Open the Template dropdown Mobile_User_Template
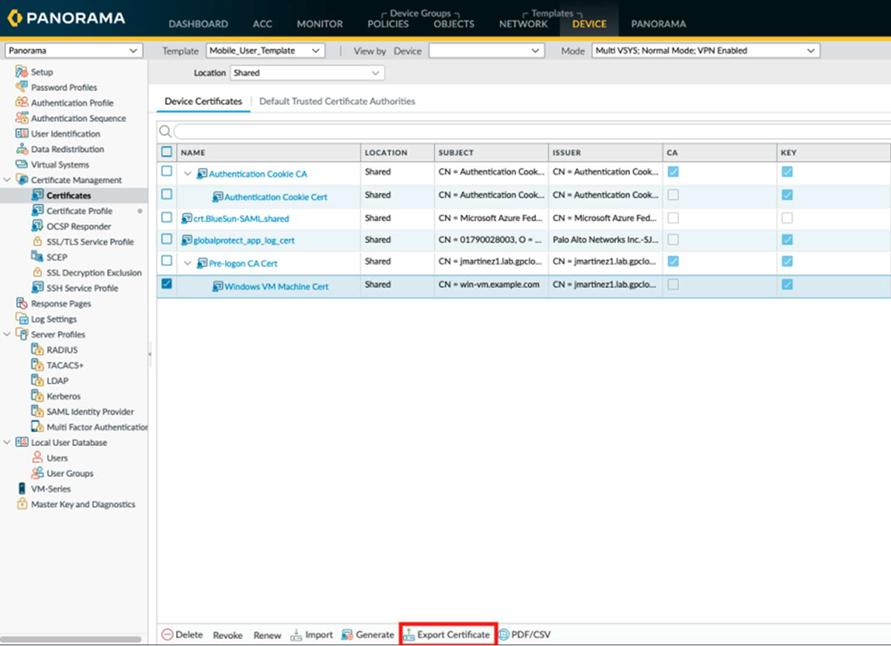This screenshot has height=646, width=891. point(265,50)
